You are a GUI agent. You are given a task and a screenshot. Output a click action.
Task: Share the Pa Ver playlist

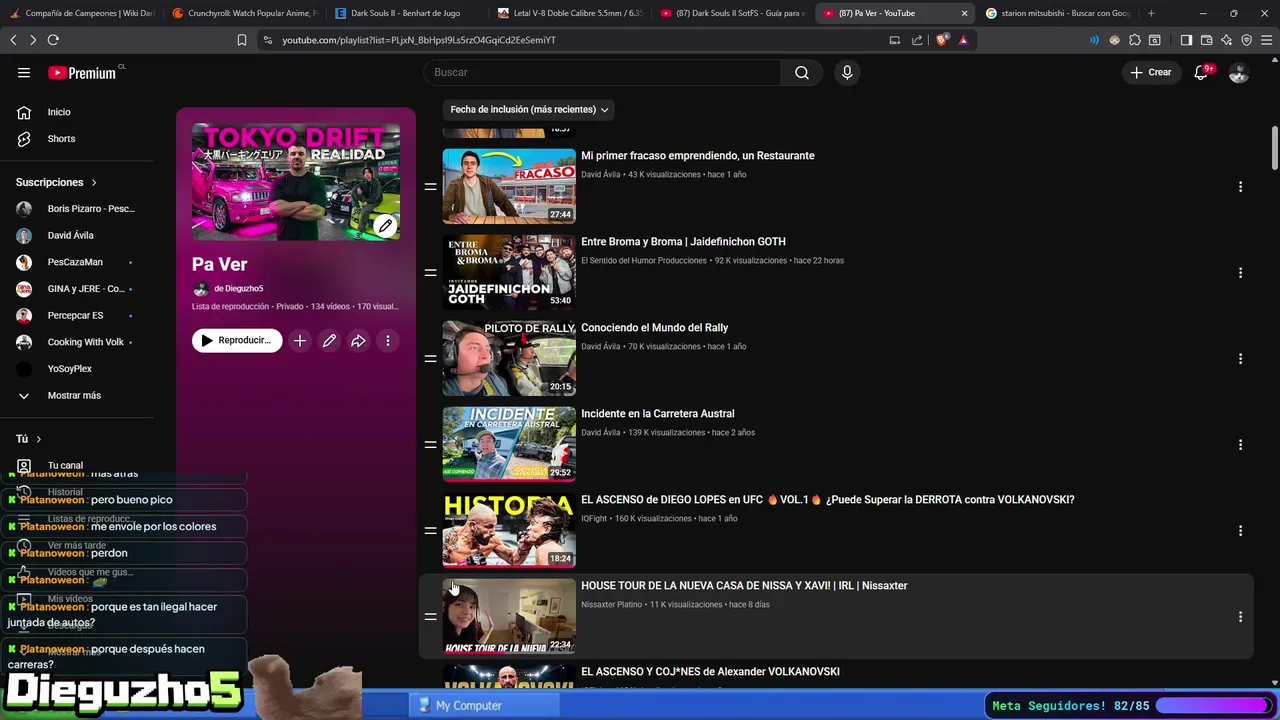(x=358, y=341)
